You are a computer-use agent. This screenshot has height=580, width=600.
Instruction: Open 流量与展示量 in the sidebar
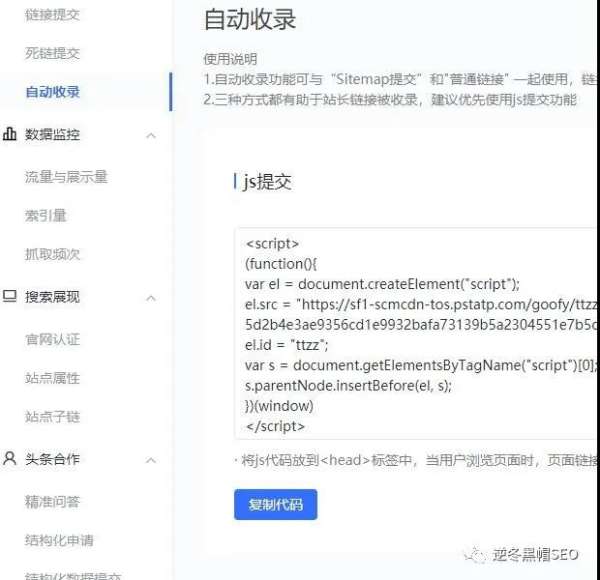tap(66, 177)
